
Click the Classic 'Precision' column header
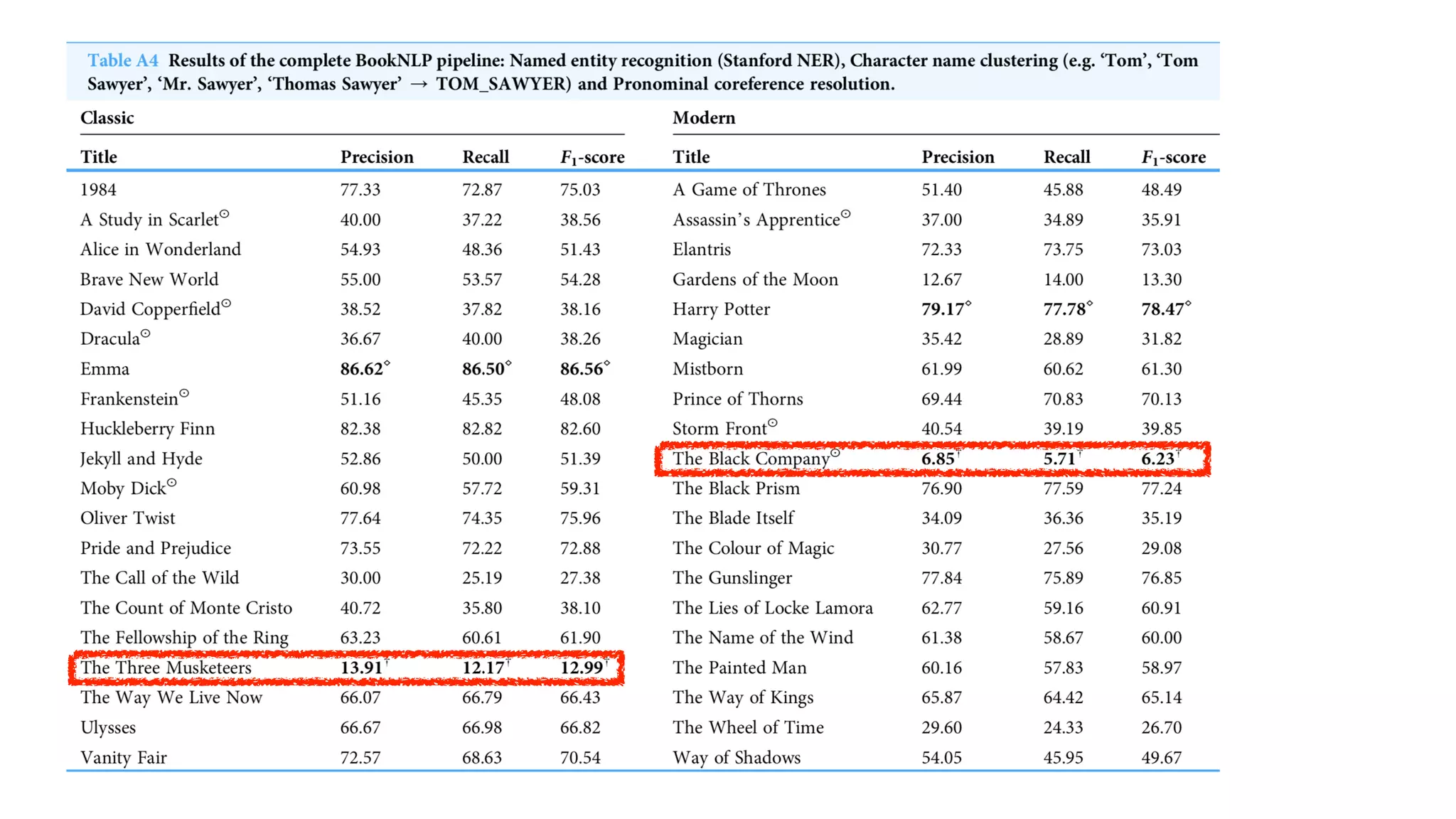tap(376, 157)
